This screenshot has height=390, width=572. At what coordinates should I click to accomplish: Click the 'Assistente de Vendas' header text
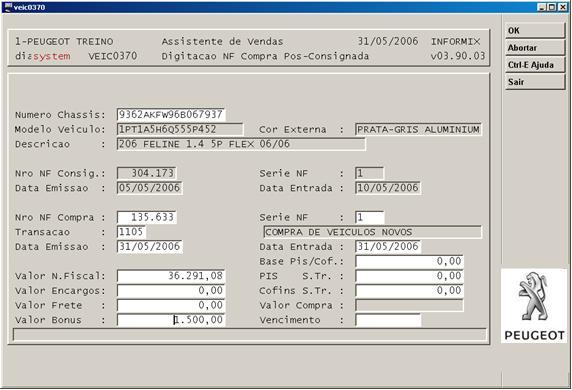tap(222, 41)
